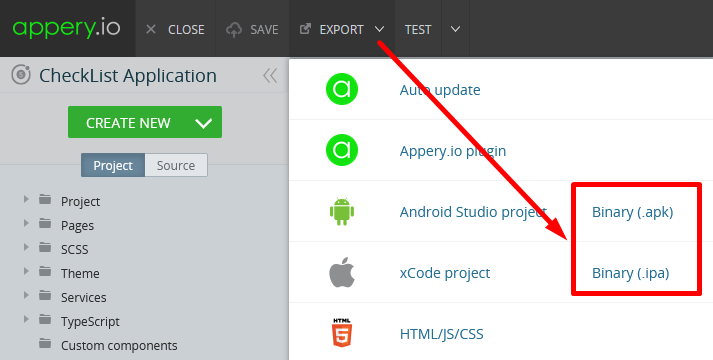Expand the SCSS folder arrow
The height and width of the screenshot is (360, 713).
point(26,248)
